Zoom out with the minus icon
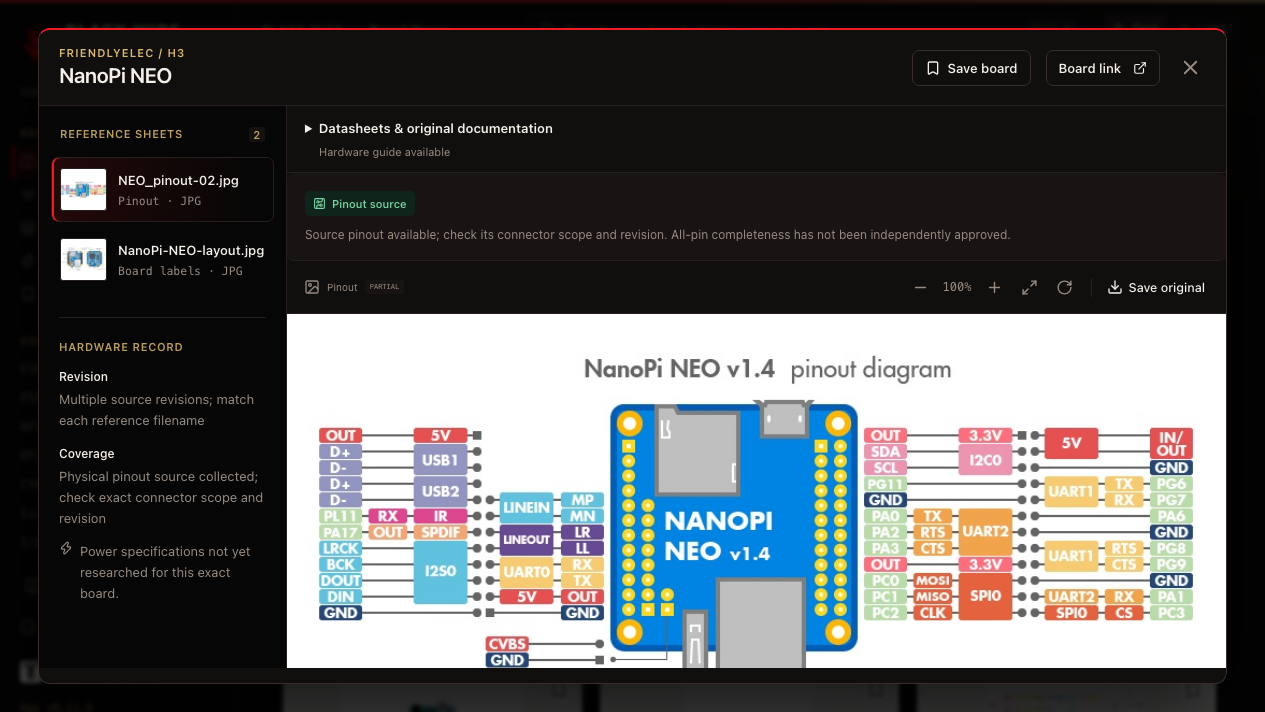Image resolution: width=1265 pixels, height=712 pixels. 920,287
